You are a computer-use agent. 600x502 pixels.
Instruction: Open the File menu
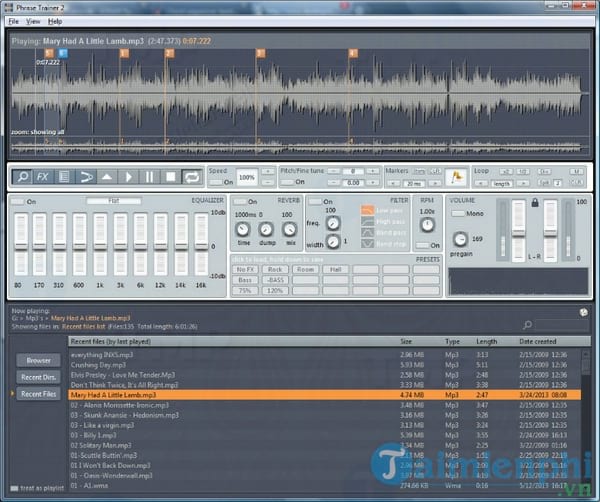tap(14, 20)
